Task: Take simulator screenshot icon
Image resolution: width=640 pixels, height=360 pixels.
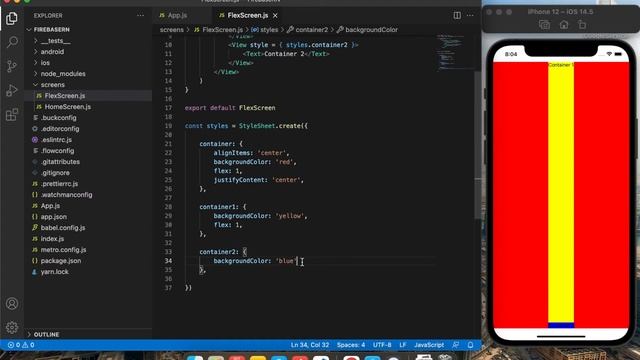Action: 544,24
